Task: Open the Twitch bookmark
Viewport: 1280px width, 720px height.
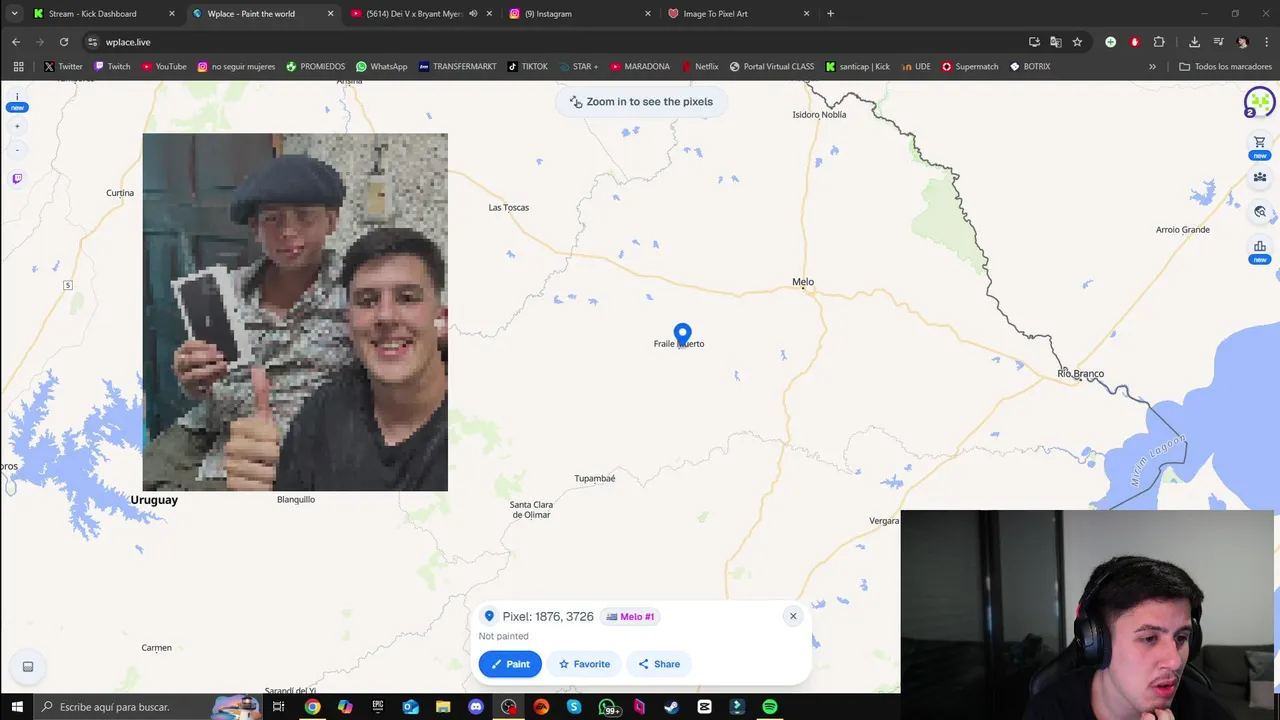Action: (x=112, y=67)
